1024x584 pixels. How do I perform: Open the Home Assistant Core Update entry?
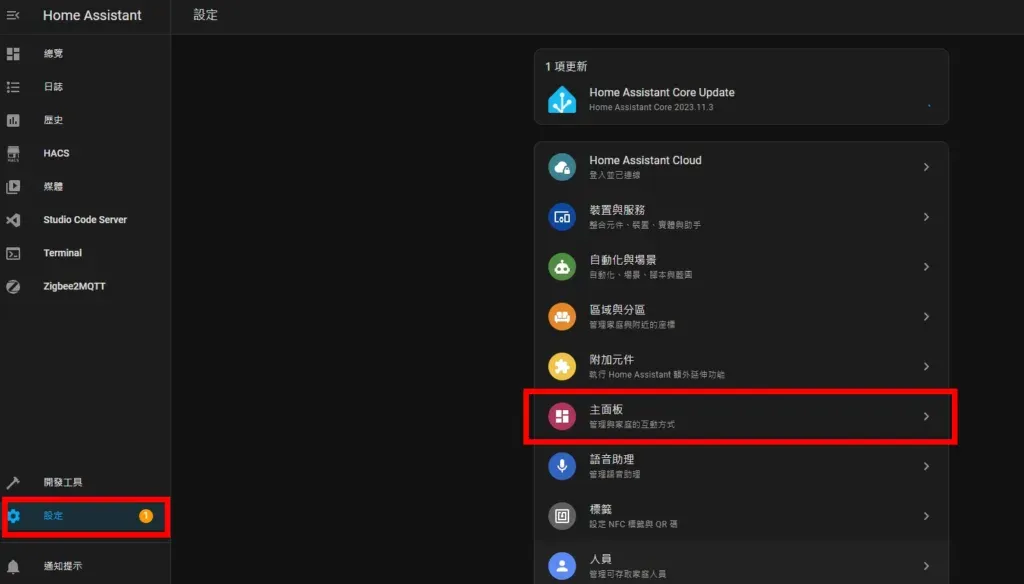[x=740, y=99]
